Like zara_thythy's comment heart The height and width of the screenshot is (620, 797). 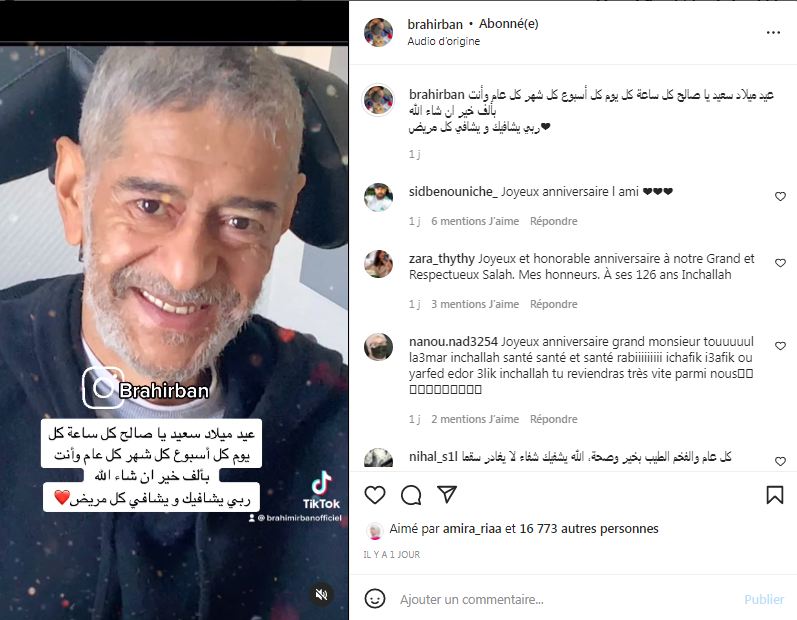[780, 263]
